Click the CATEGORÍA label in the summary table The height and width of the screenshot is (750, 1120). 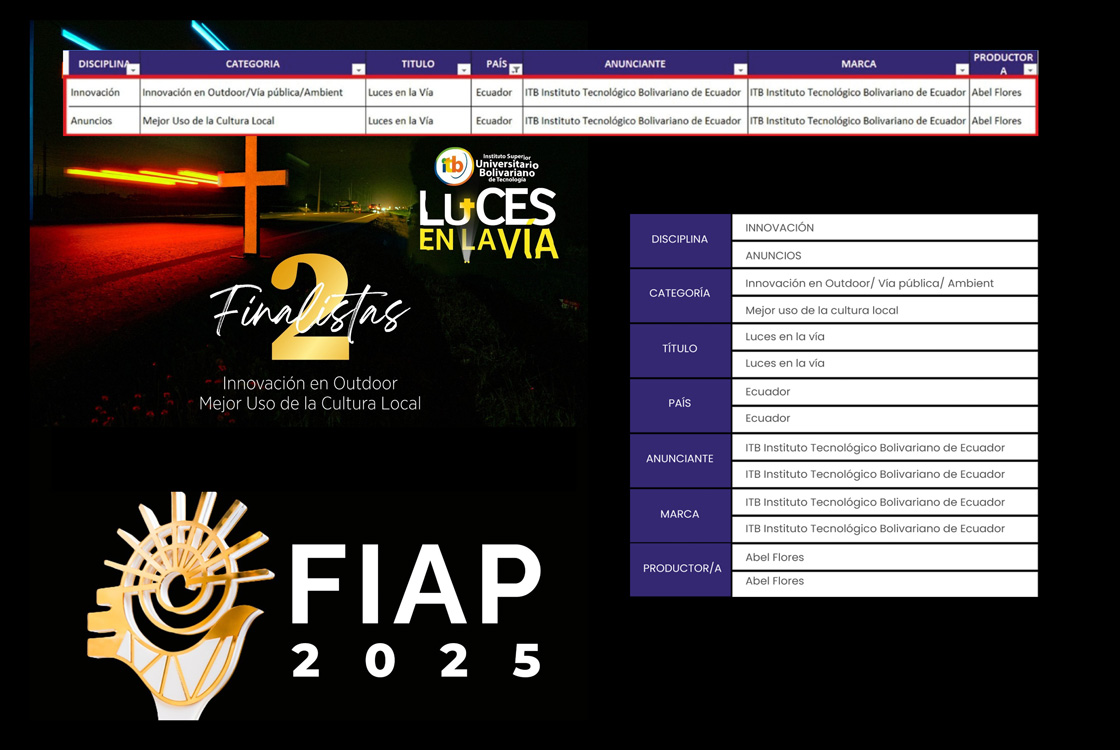(x=680, y=294)
